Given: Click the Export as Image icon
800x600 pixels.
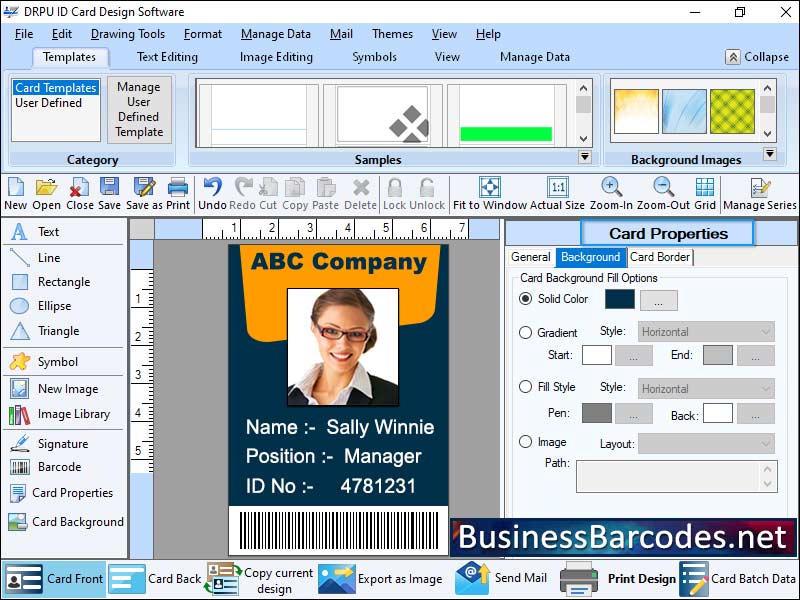Looking at the screenshot, I should coord(335,578).
